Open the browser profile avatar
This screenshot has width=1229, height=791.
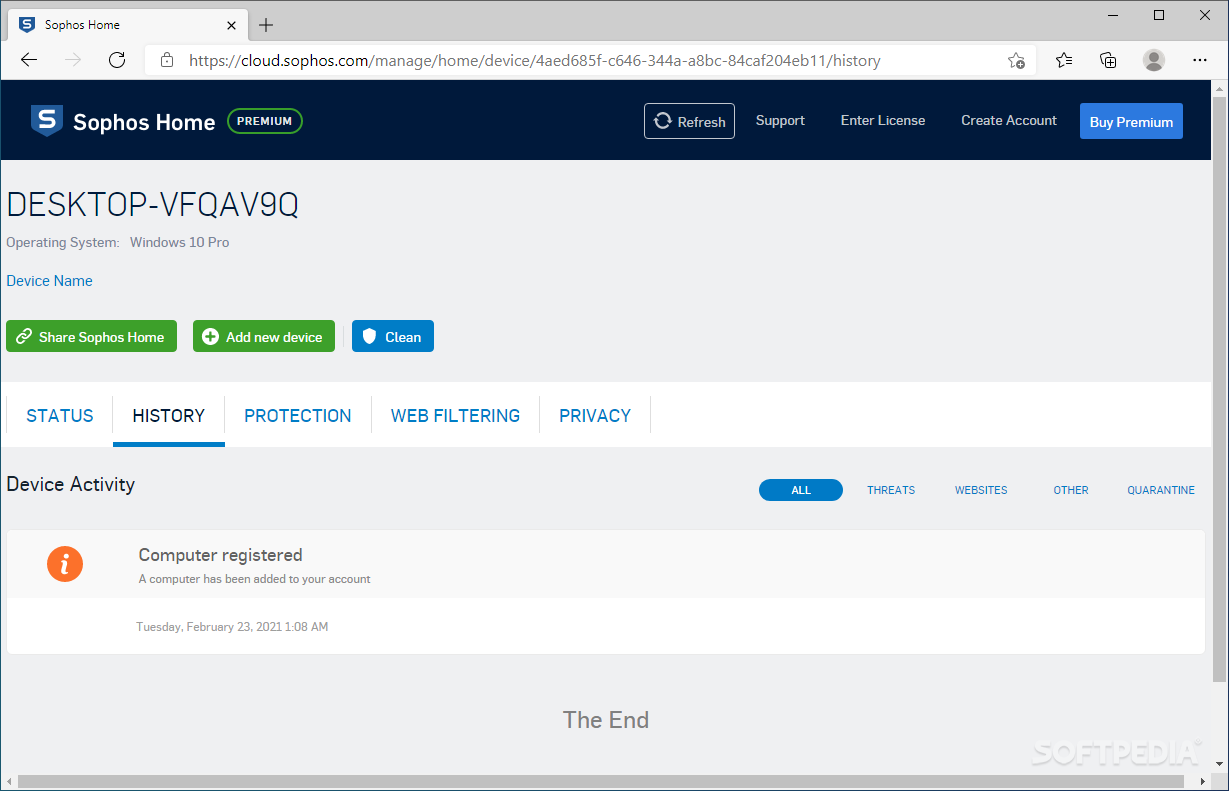[1154, 60]
